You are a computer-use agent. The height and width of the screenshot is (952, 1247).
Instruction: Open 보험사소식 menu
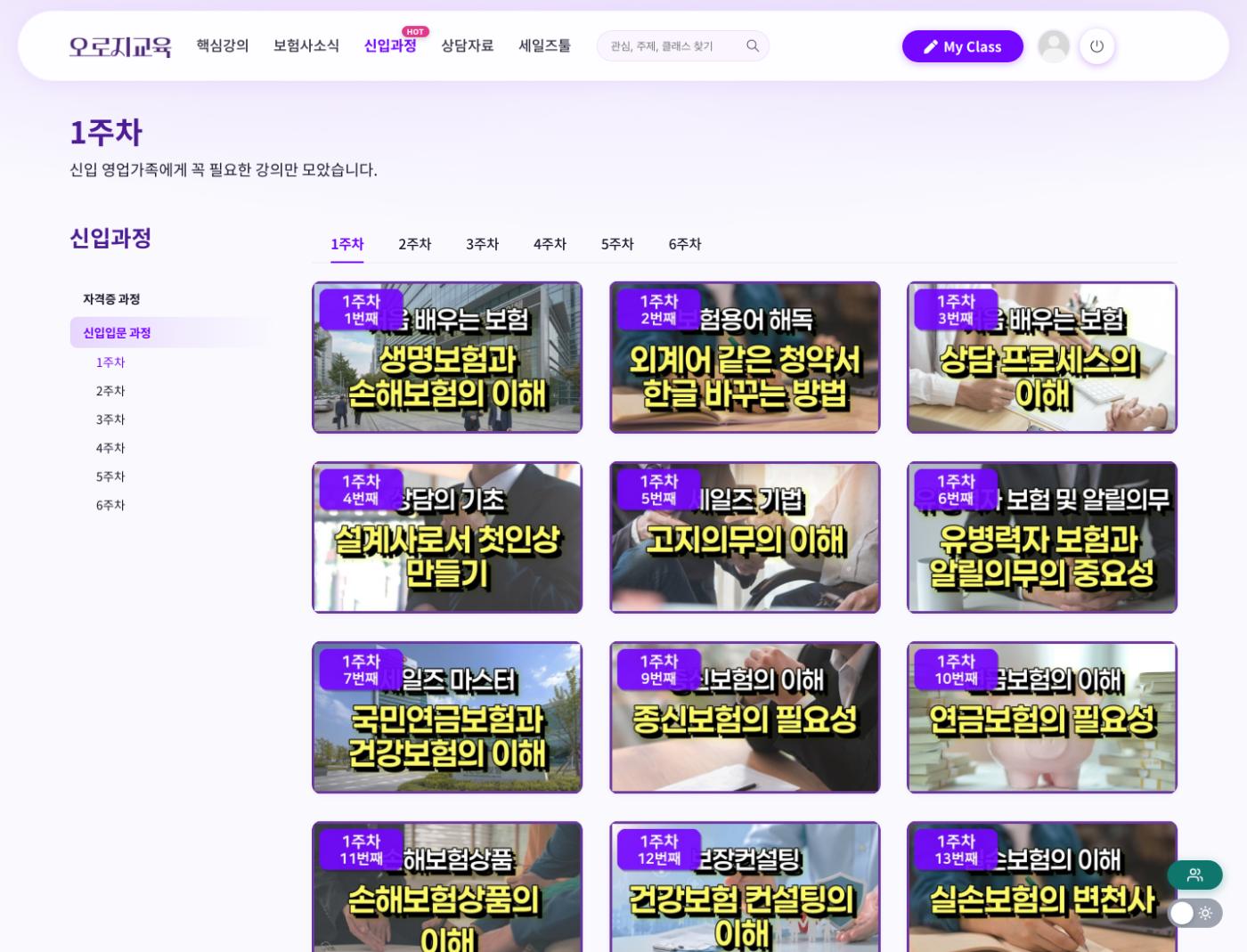point(306,45)
